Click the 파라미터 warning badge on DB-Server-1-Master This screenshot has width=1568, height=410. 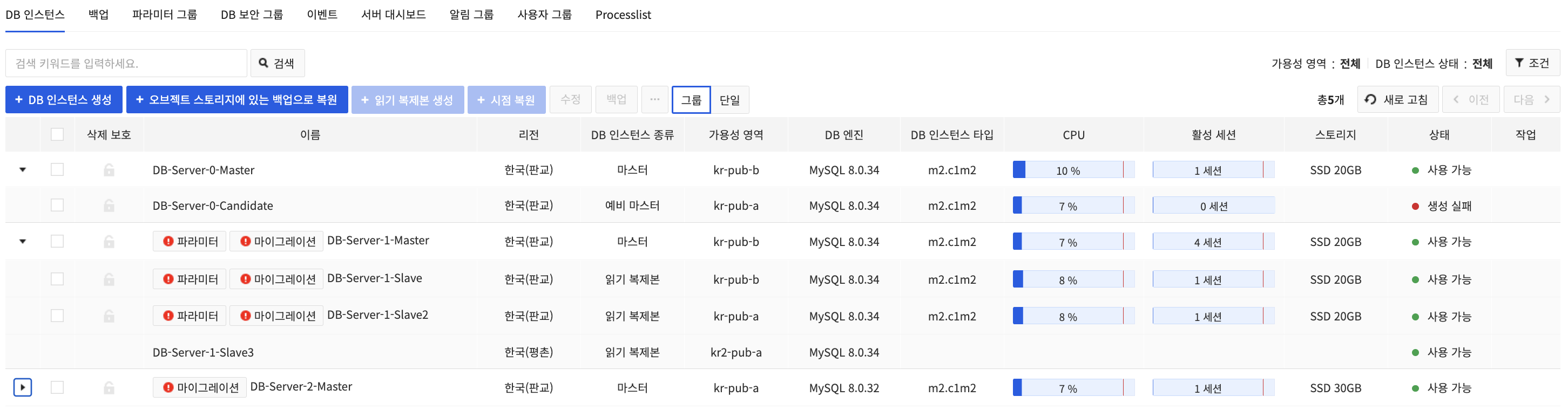click(x=190, y=241)
